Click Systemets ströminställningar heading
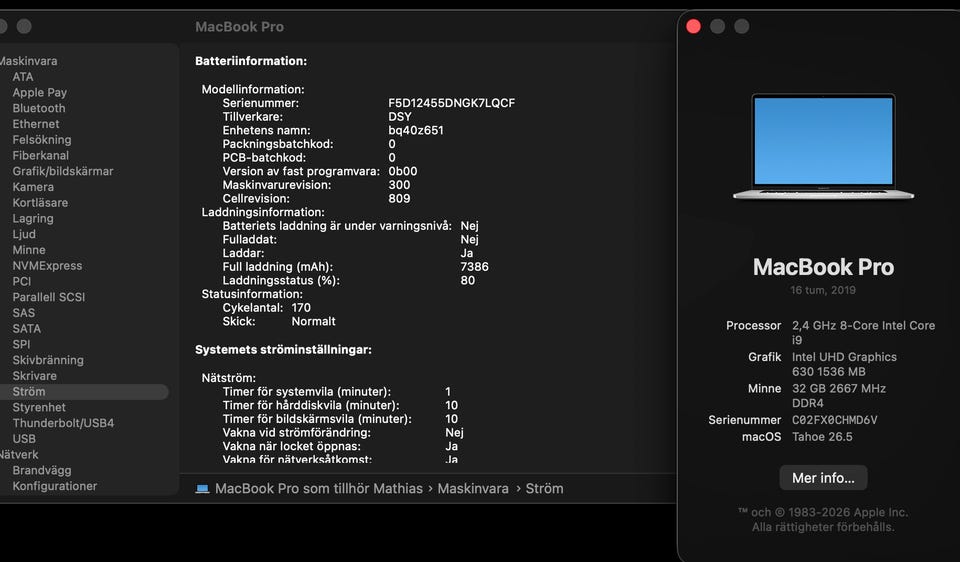Viewport: 960px width, 562px height. [x=283, y=350]
